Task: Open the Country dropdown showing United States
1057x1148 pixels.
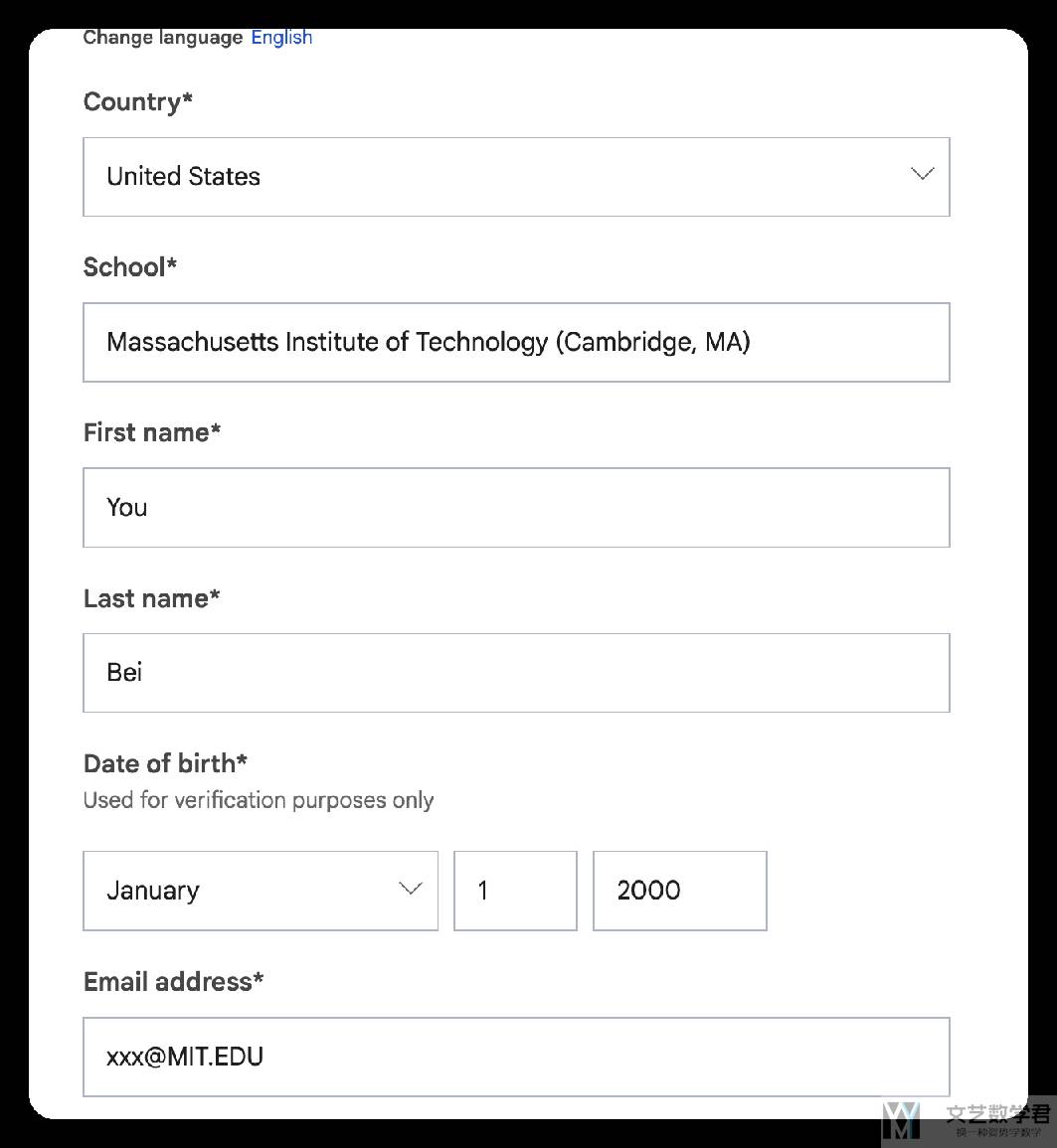Action: point(515,177)
